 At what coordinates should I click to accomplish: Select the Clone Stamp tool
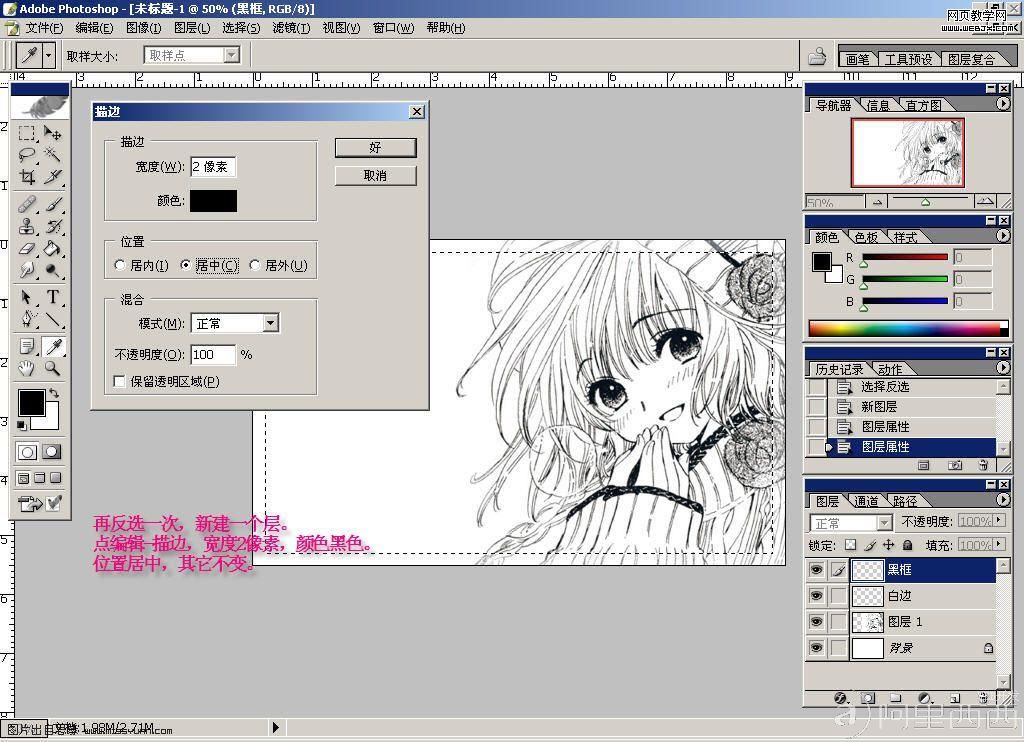click(26, 227)
